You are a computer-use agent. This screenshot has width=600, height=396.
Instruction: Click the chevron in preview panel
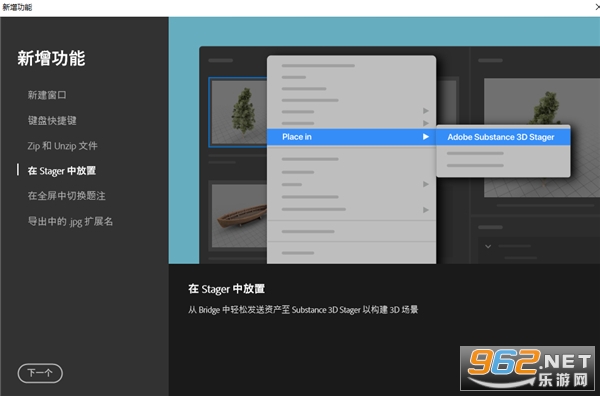(x=488, y=246)
